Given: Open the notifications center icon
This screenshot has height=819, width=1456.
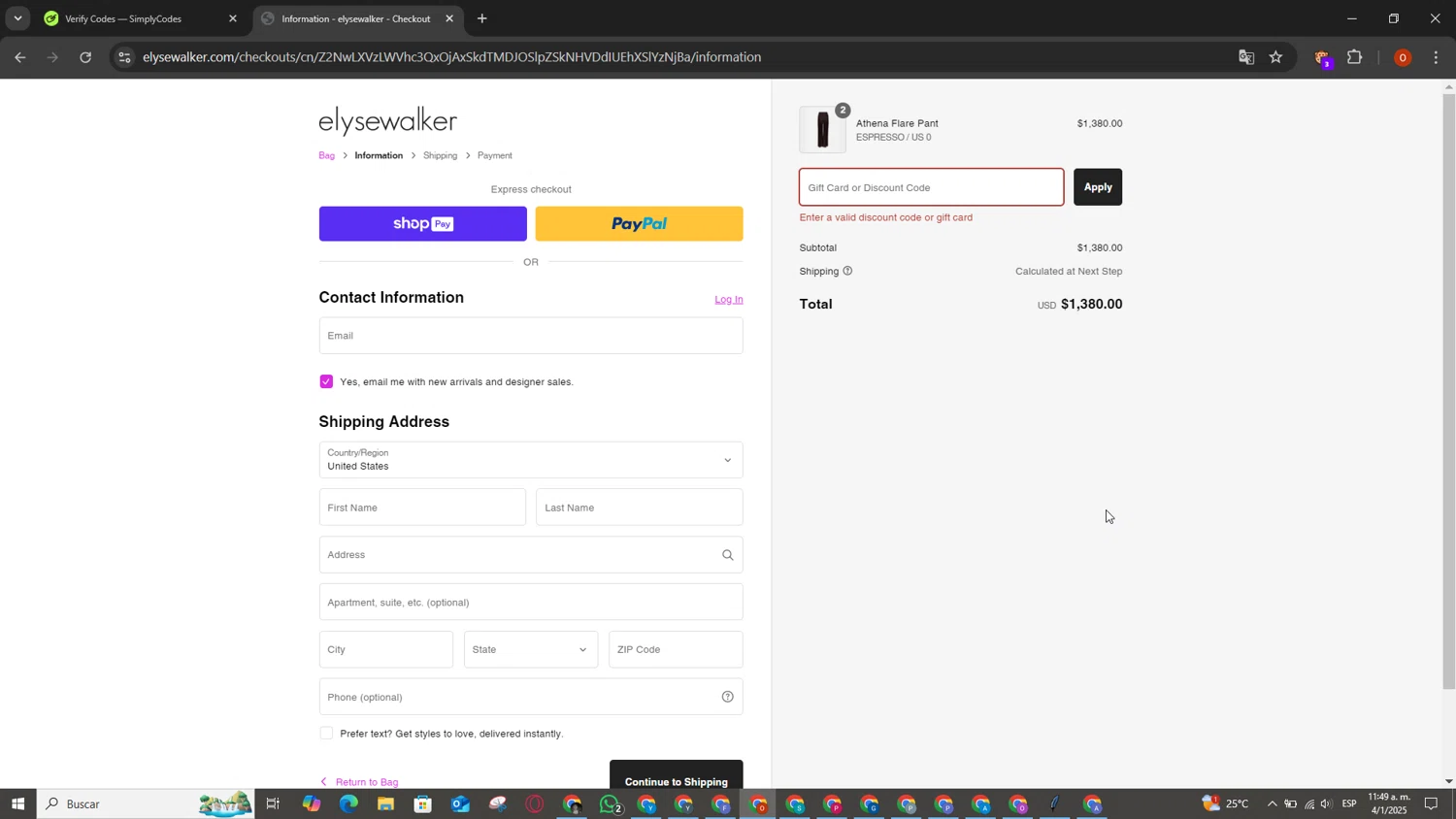Looking at the screenshot, I should pyautogui.click(x=1431, y=803).
